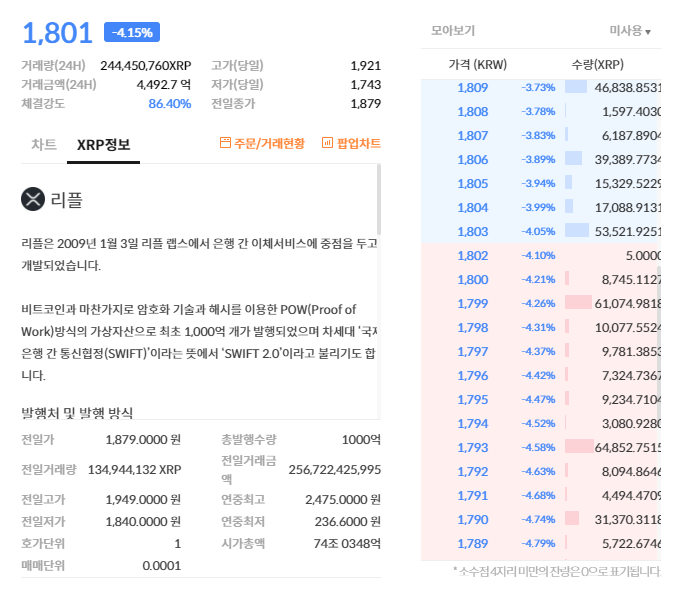
Task: Click quantity 53,521.9251 at price 1,803
Action: tap(627, 232)
